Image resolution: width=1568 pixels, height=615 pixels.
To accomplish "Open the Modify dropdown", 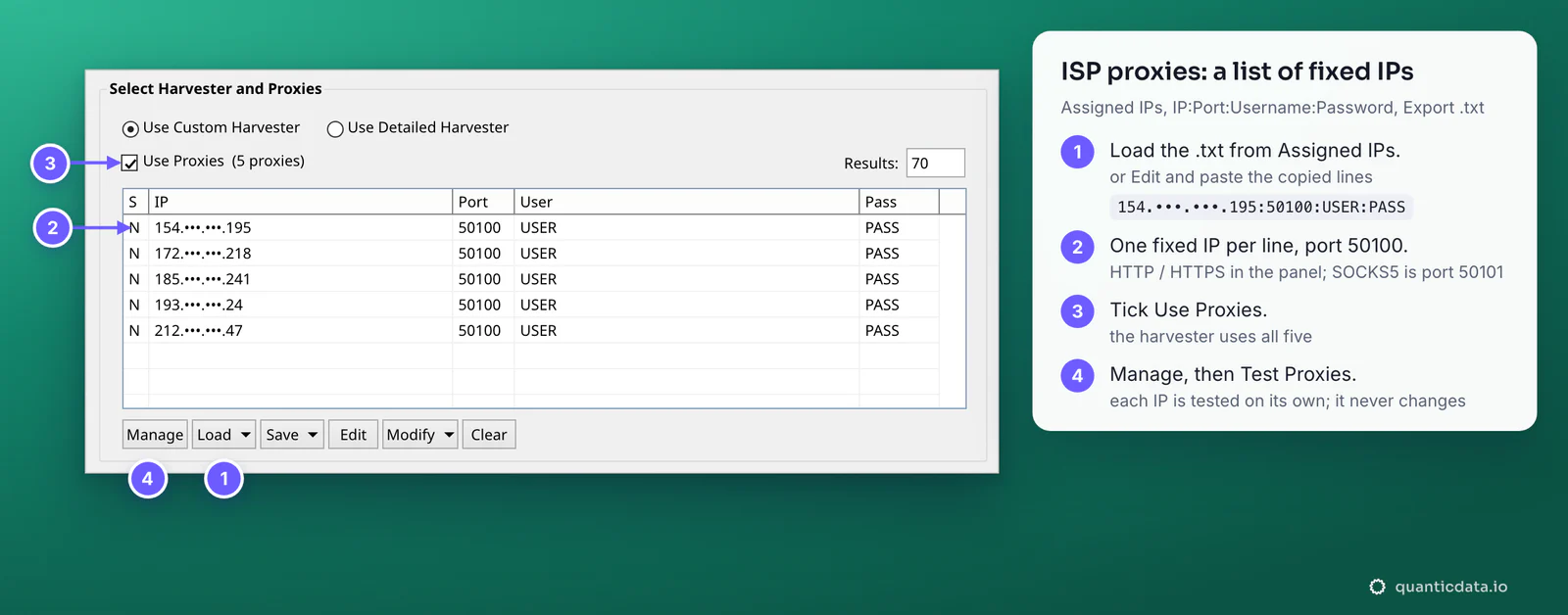I will coord(419,435).
